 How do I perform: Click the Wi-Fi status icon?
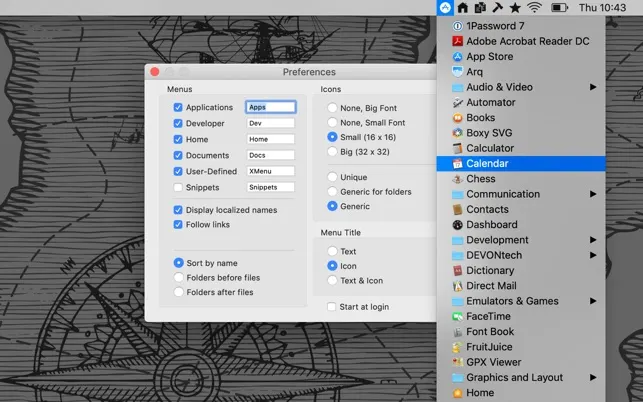534,7
